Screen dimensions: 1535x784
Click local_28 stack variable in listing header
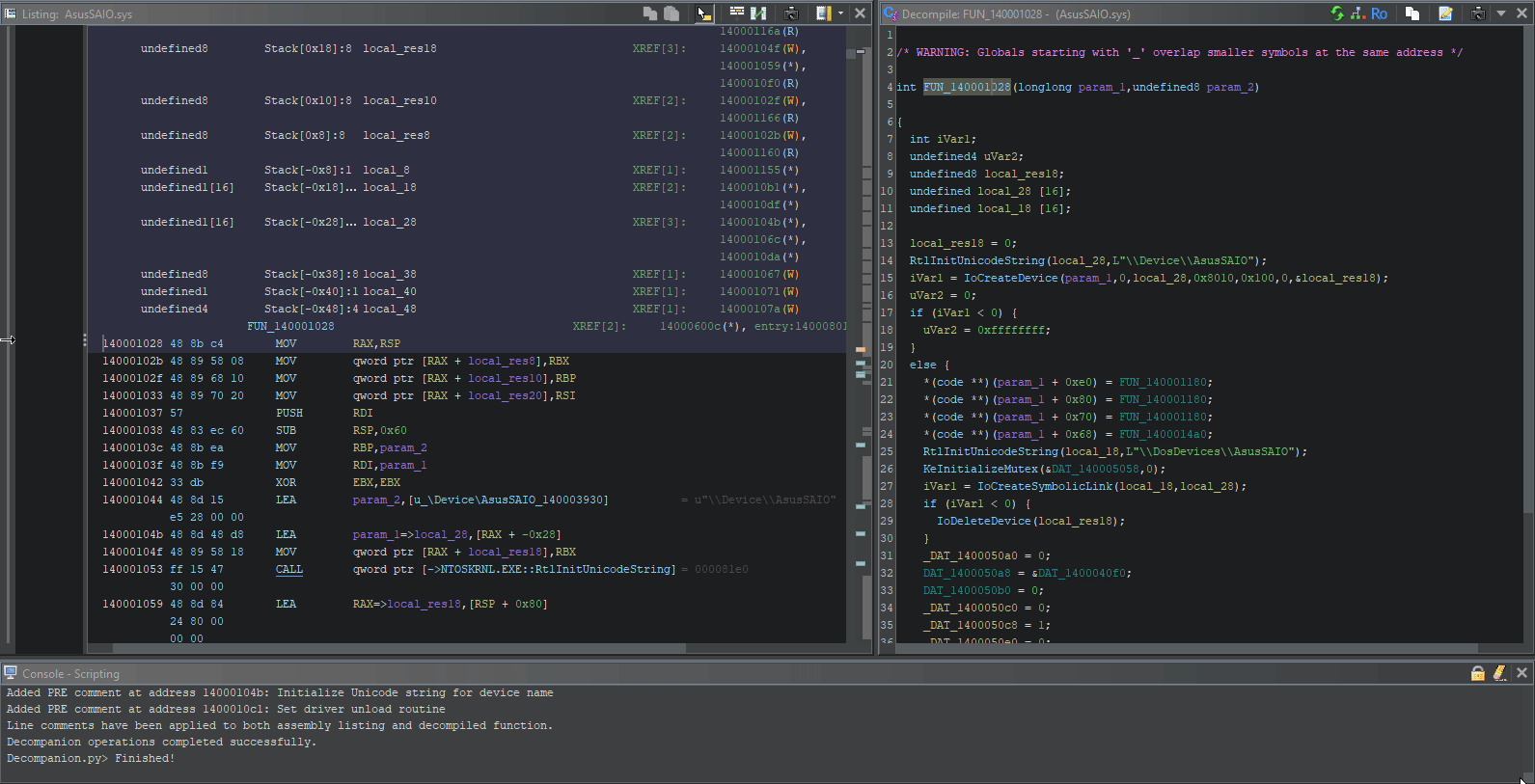click(390, 222)
